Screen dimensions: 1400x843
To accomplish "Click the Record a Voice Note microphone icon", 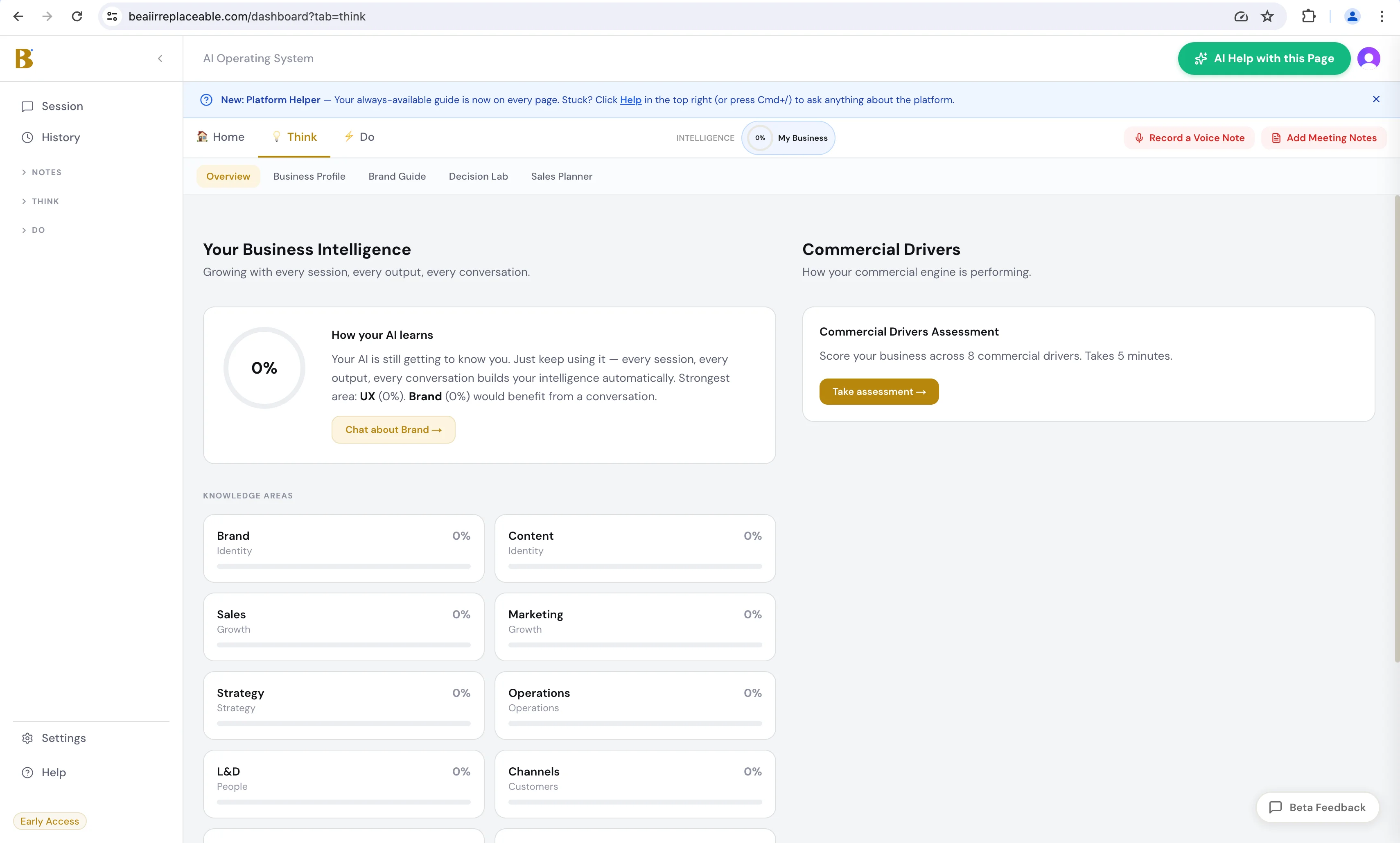I will click(1139, 137).
